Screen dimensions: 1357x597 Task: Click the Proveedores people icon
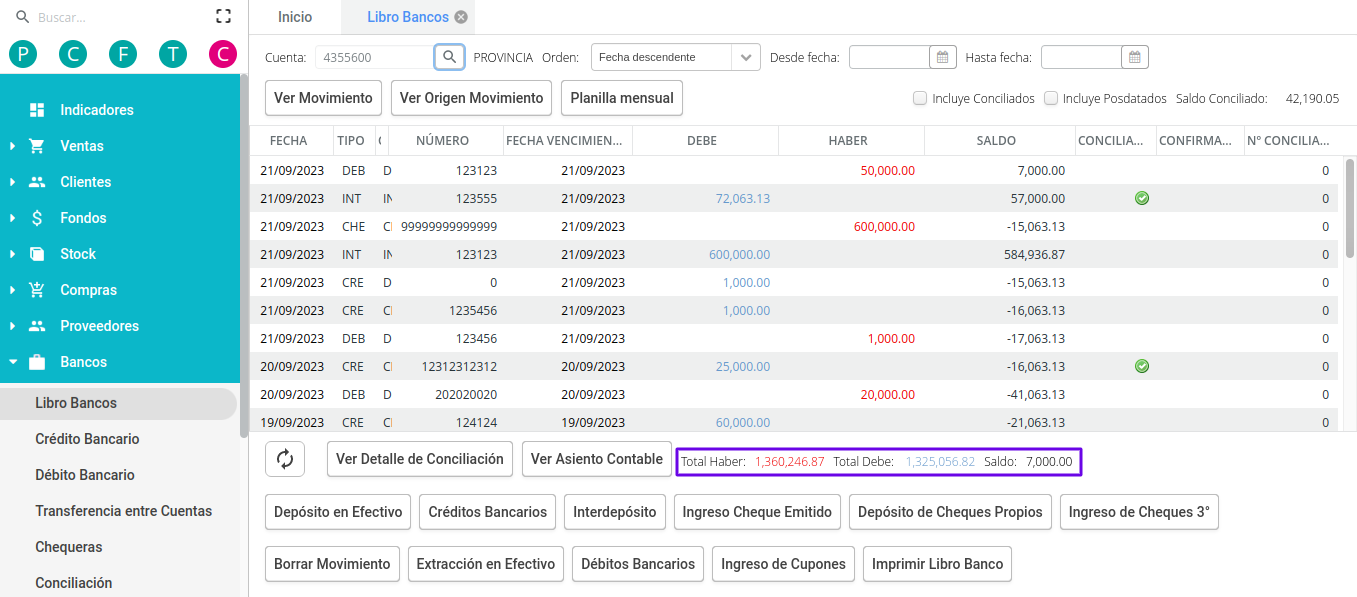click(x=37, y=326)
